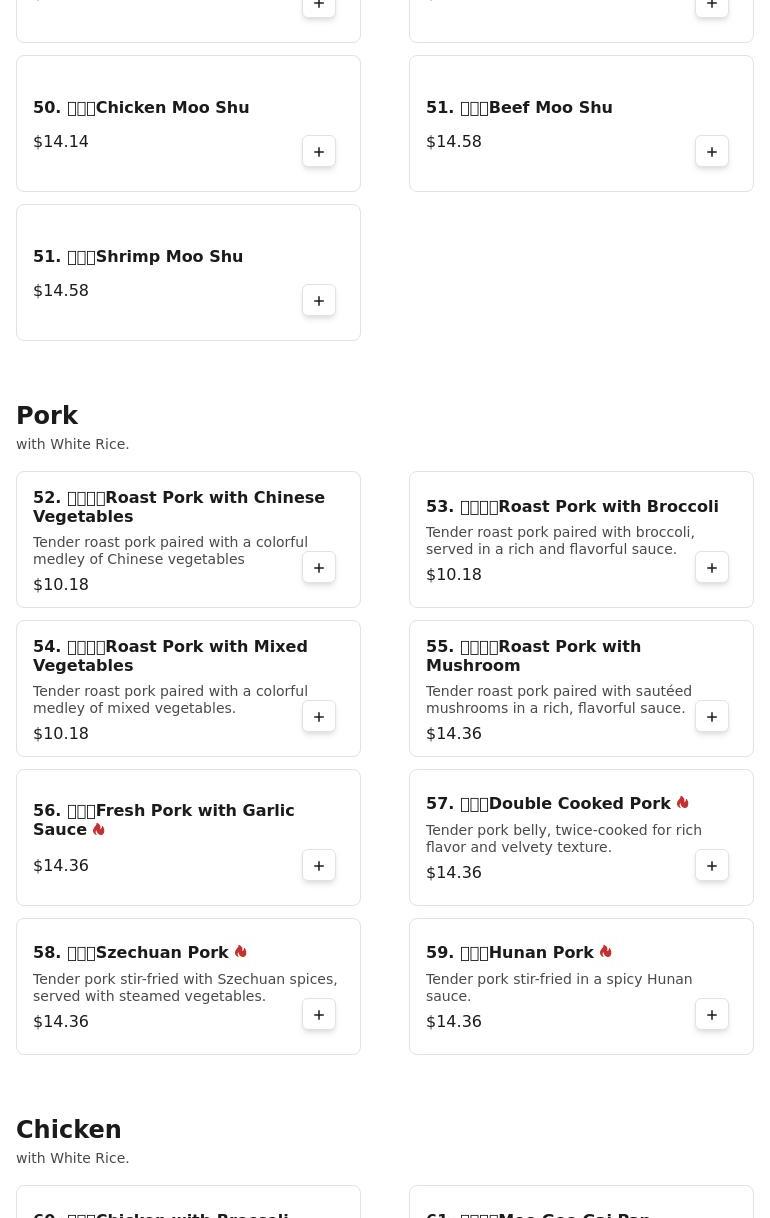Open Beef Moo Shu item title
The height and width of the screenshot is (1218, 770).
tap(519, 108)
